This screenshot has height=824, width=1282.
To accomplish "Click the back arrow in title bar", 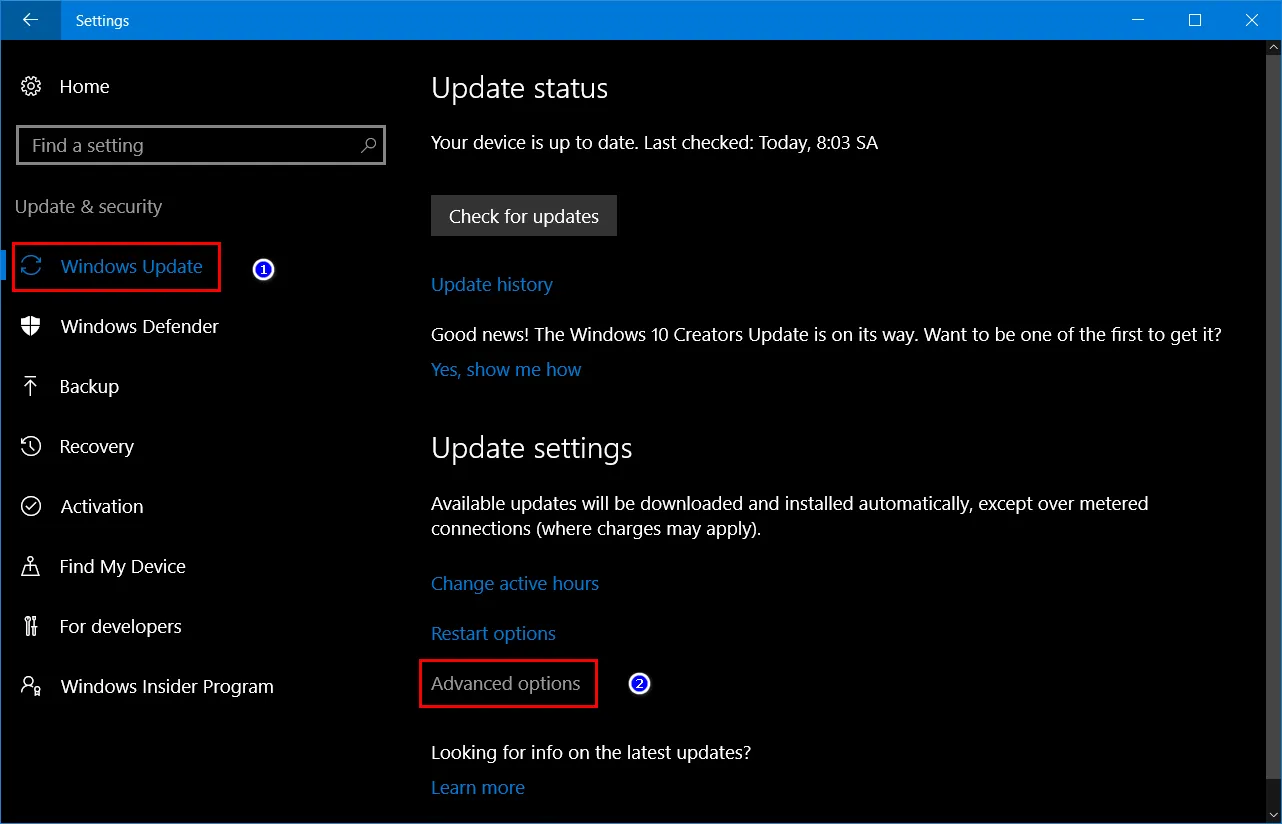I will click(30, 20).
